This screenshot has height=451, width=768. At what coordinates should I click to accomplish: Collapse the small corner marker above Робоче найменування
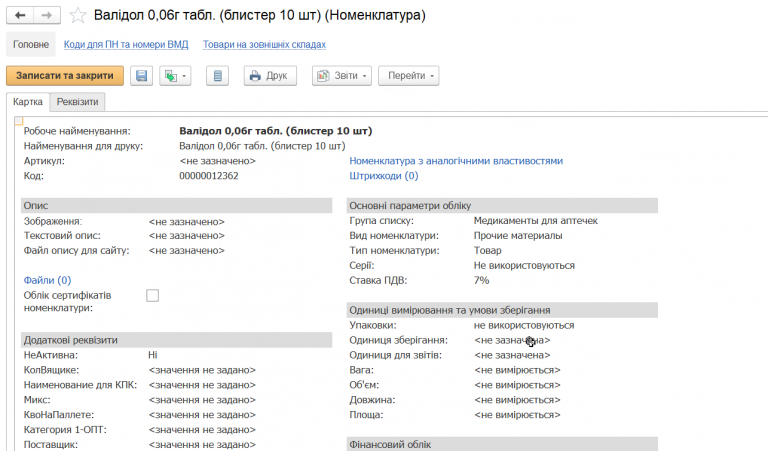19,120
